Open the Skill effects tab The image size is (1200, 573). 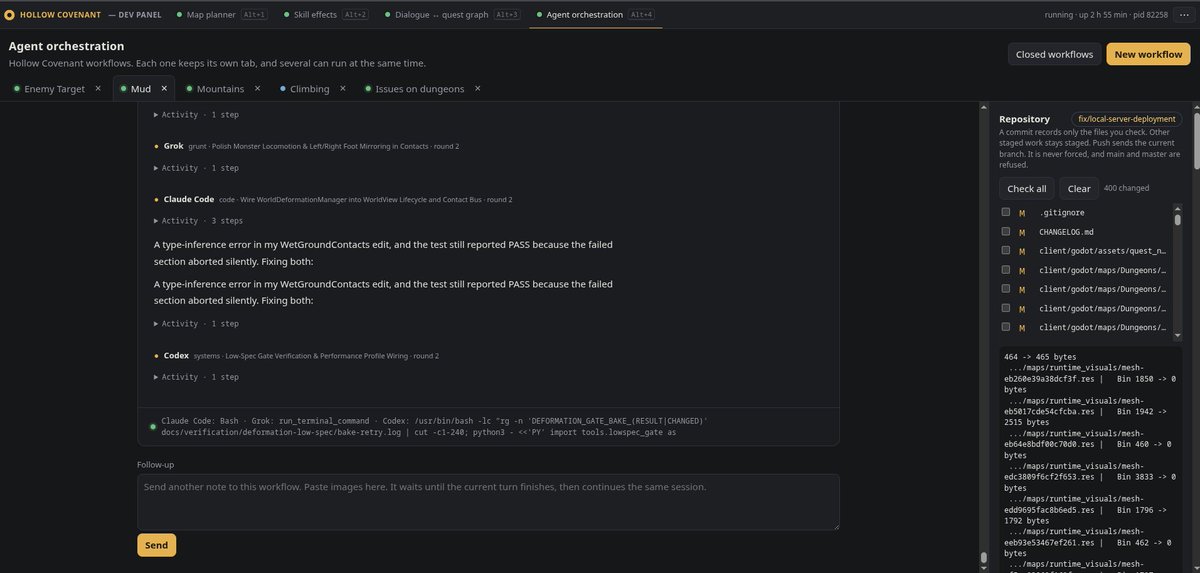click(326, 15)
